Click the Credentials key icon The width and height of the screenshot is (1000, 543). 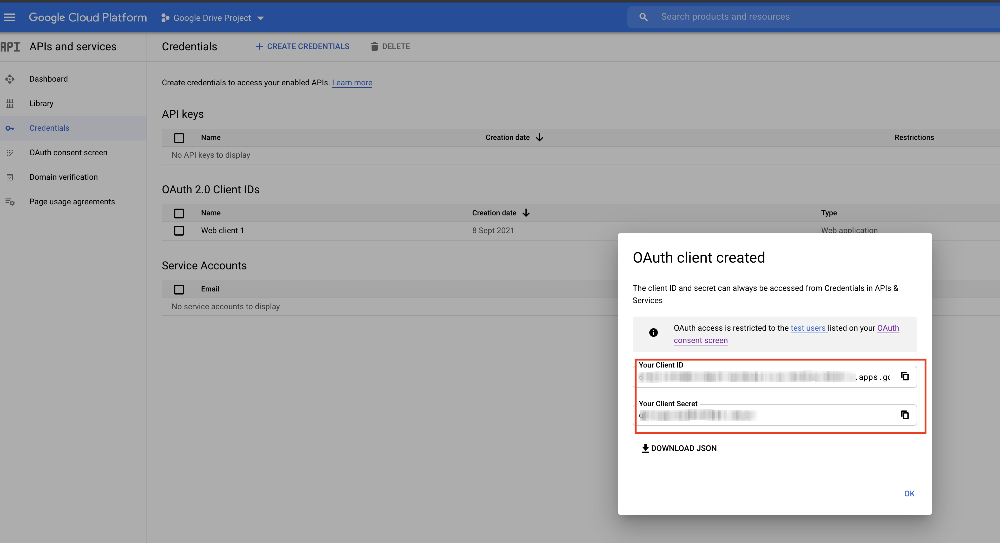(x=10, y=128)
